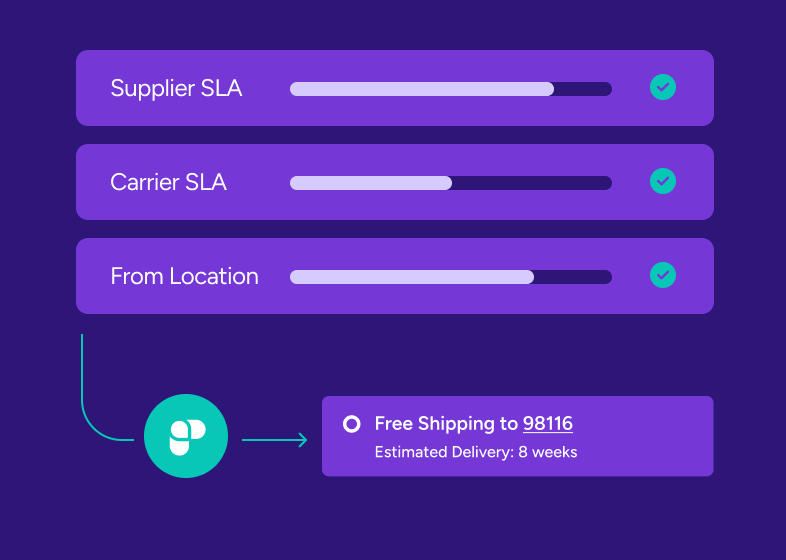Click the From Location checkmark icon
786x560 pixels.
click(662, 275)
